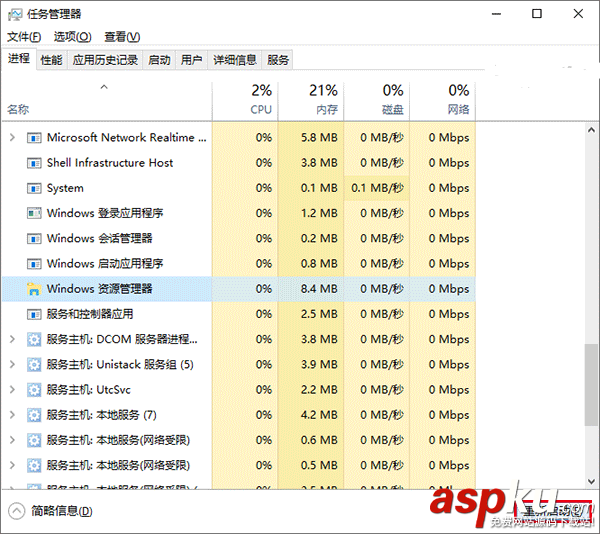This screenshot has width=600, height=534.
Task: Click the 5.8 MB memory value
Action: click(x=319, y=138)
